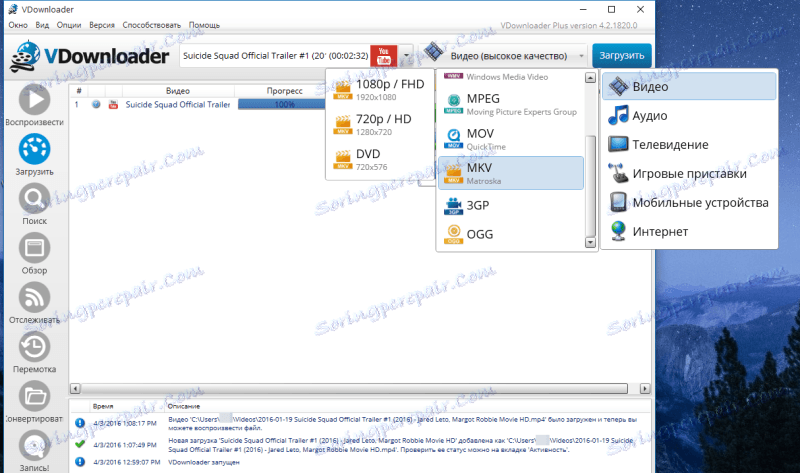Open the Окно menu
The image size is (800, 473).
pos(18,25)
